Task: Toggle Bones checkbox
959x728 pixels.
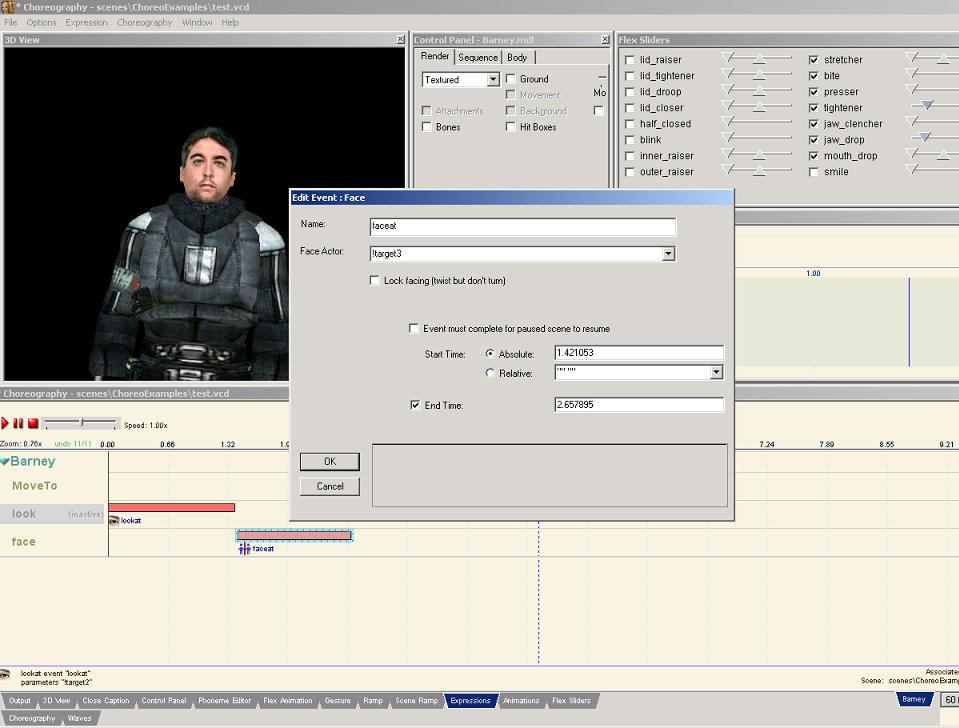Action: click(x=427, y=127)
